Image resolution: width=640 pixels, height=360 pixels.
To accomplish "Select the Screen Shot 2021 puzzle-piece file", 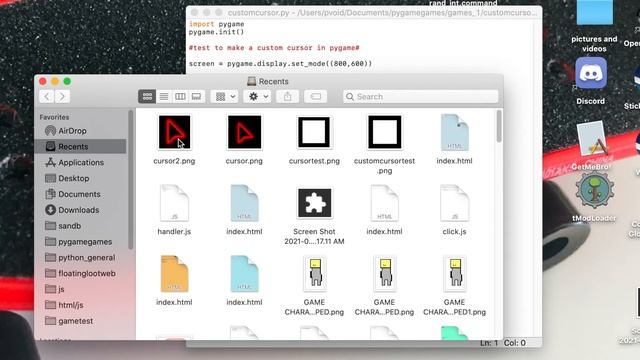I will click(x=314, y=203).
